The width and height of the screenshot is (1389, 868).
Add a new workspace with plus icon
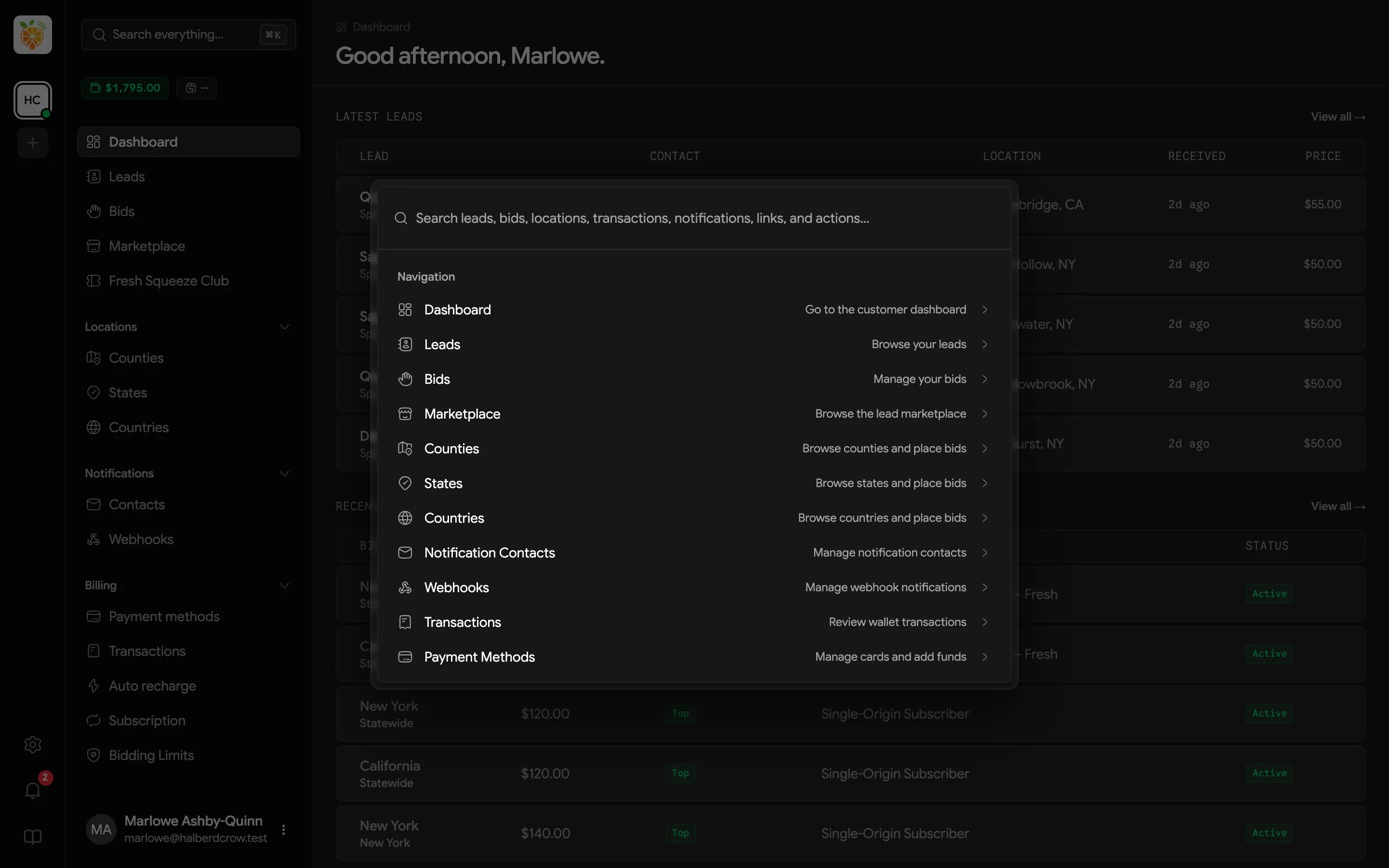pos(33,142)
